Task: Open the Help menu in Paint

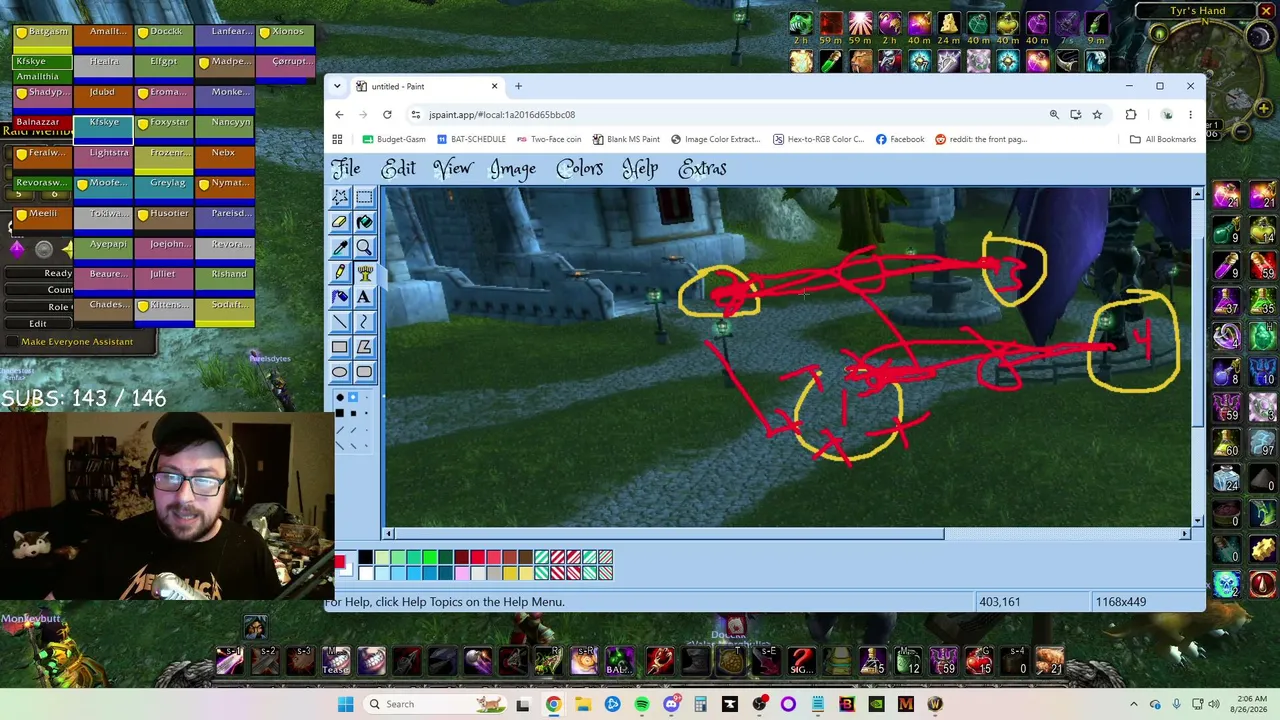Action: [x=640, y=168]
